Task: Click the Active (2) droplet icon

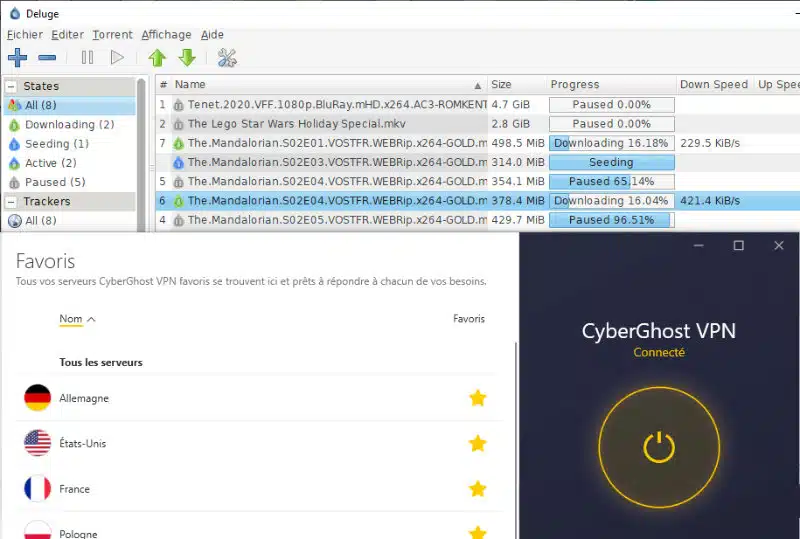Action: click(x=14, y=163)
